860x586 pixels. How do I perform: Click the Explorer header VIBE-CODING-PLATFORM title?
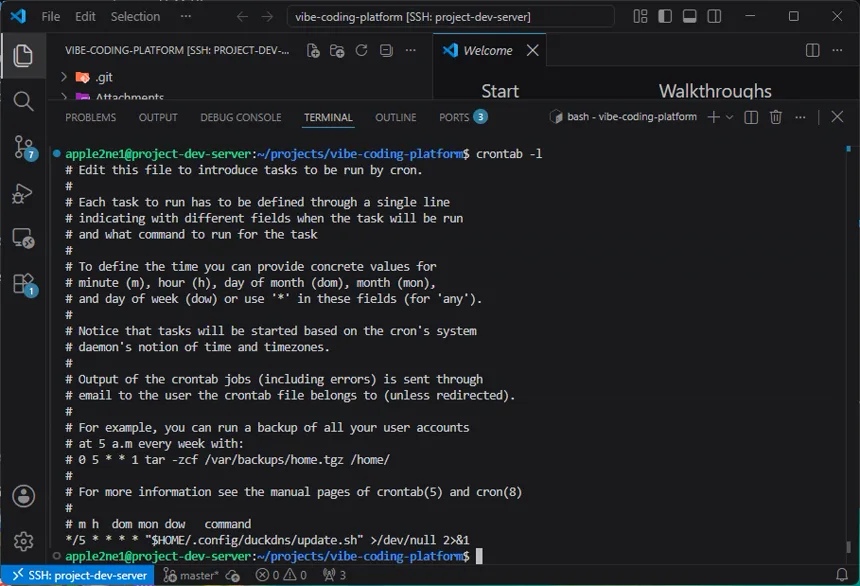[x=177, y=50]
